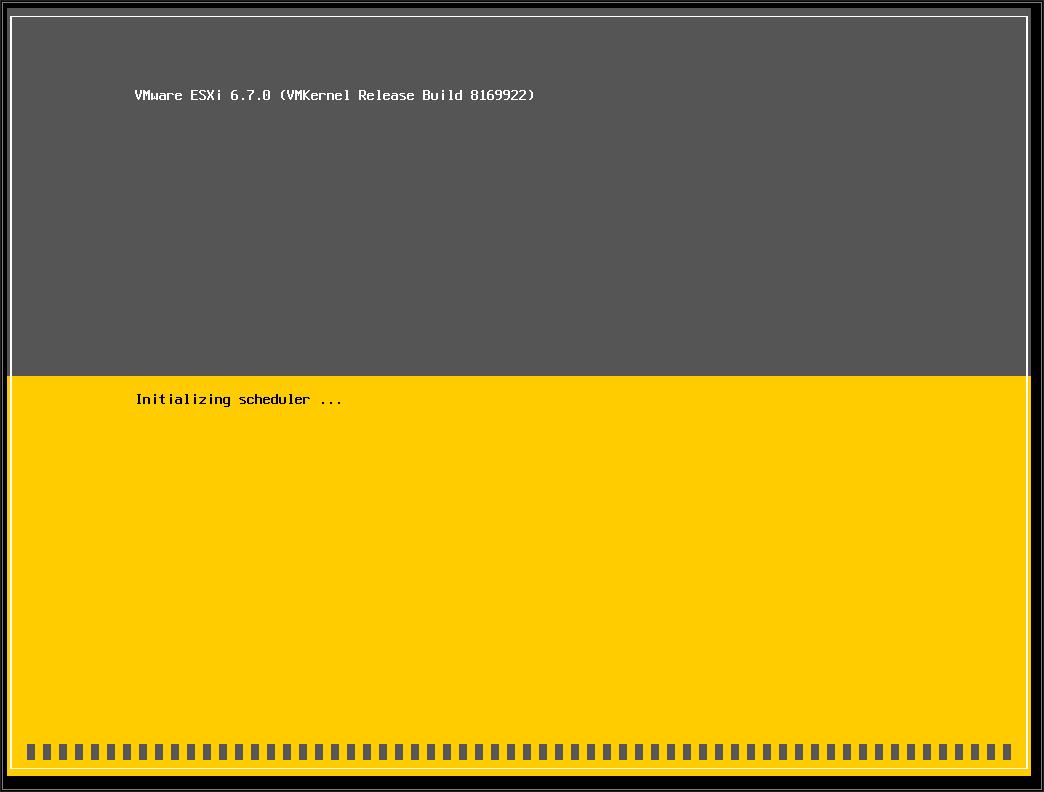Click the VMware ESXi 6.7.0 version text

334,95
